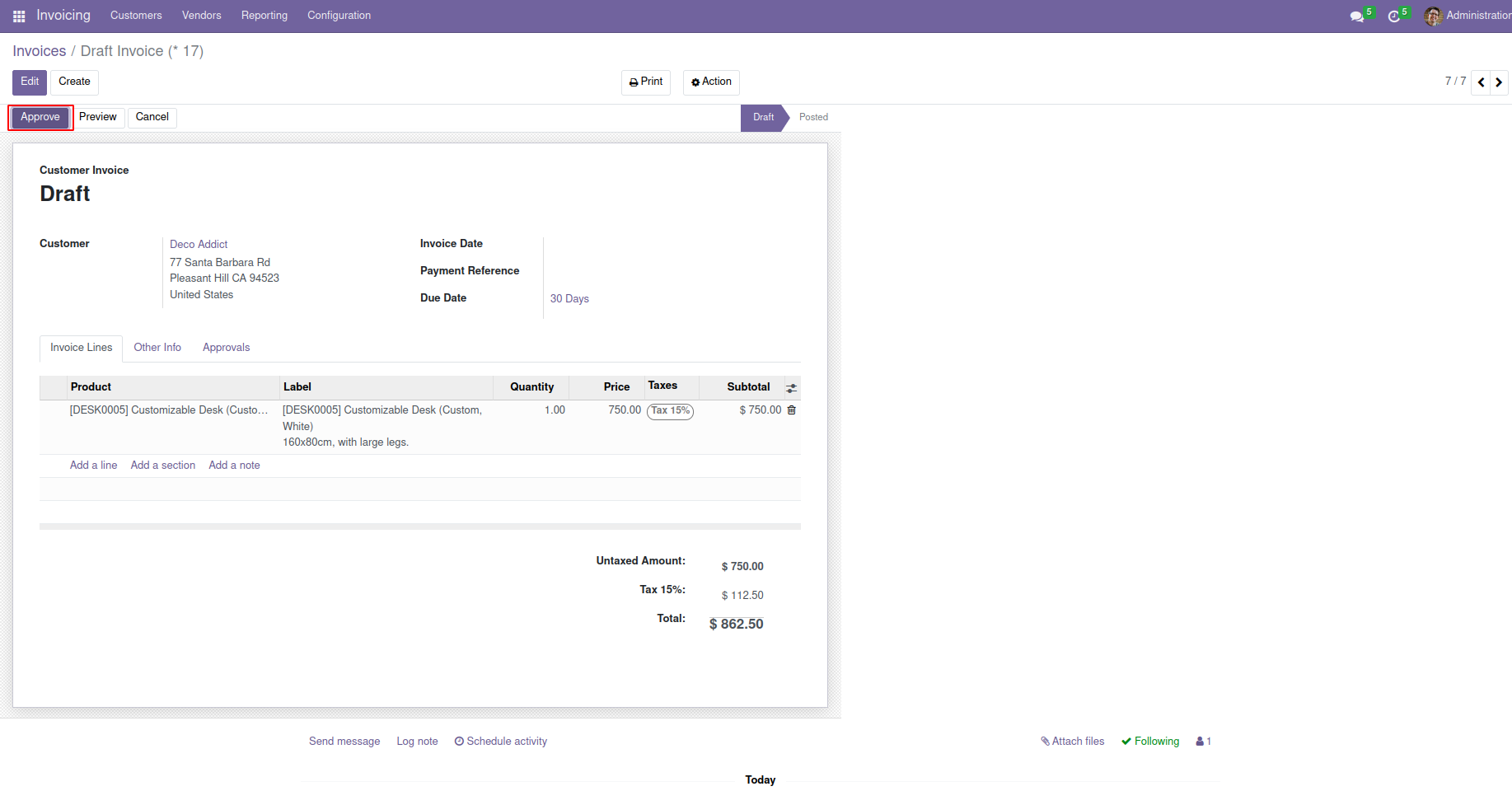Click the label description cell with 160x80cm

tap(386, 426)
